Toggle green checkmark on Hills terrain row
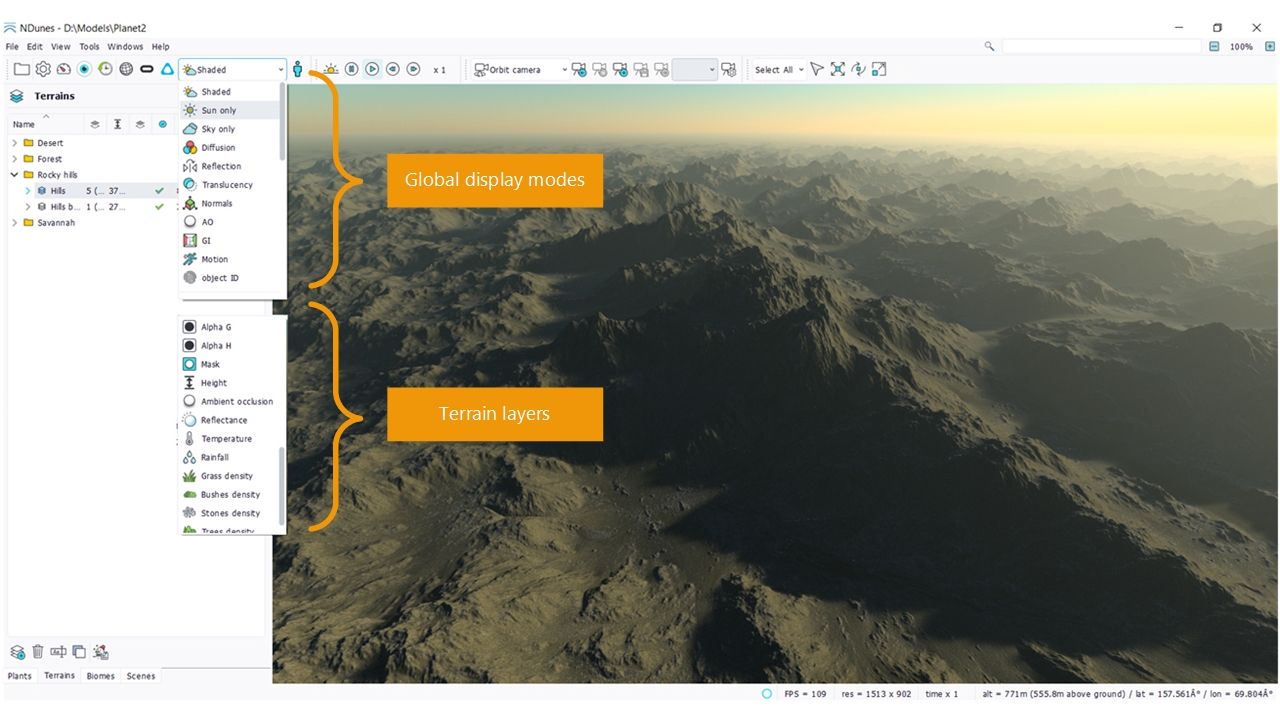Viewport: 1280px width, 720px height. point(159,191)
